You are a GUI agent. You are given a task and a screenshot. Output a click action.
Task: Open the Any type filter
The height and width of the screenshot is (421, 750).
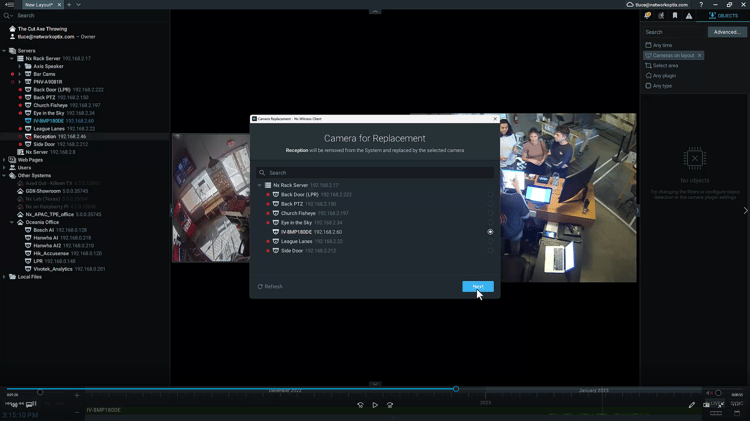point(659,86)
